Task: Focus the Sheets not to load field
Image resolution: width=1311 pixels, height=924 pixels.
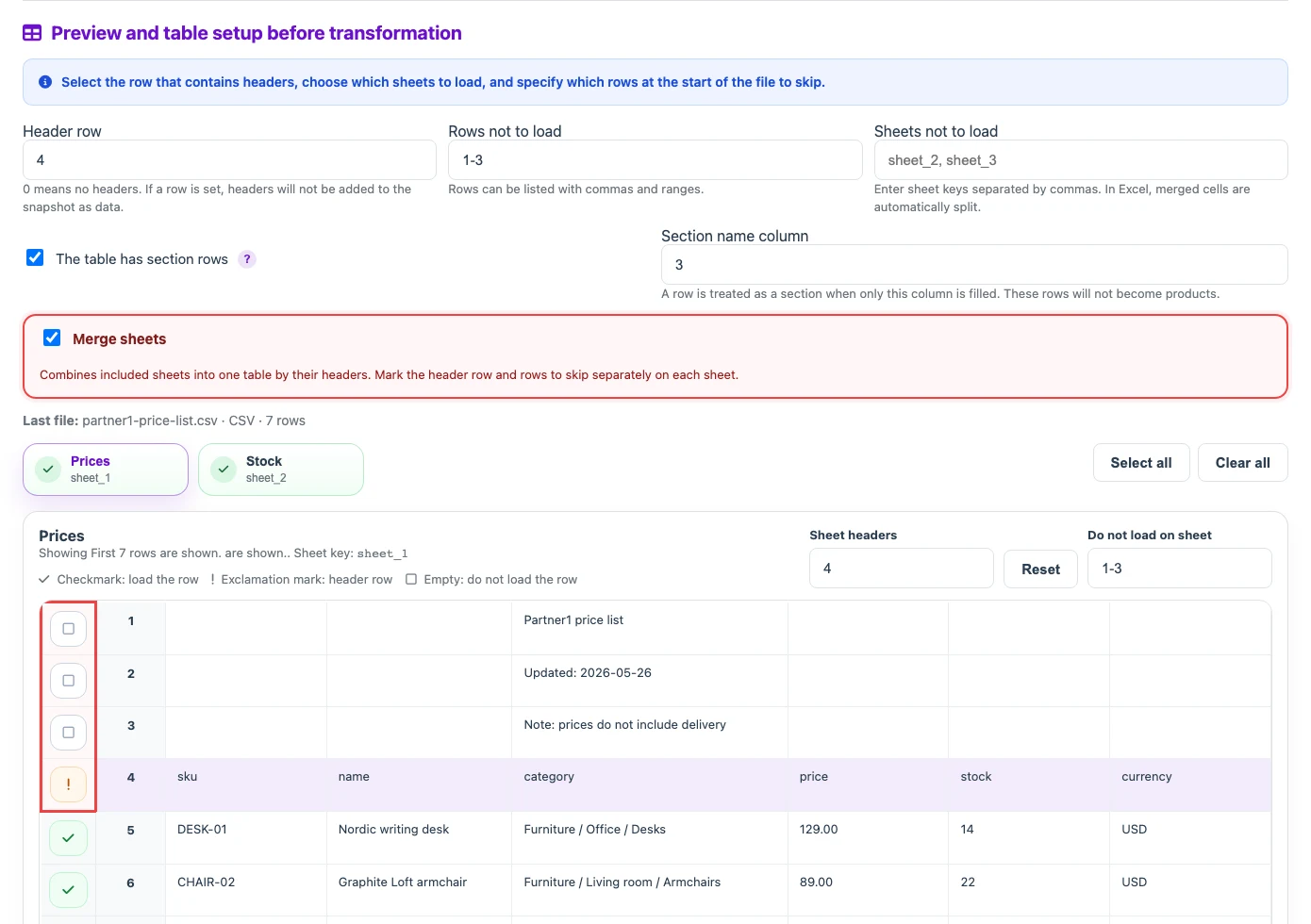Action: pyautogui.click(x=1081, y=160)
